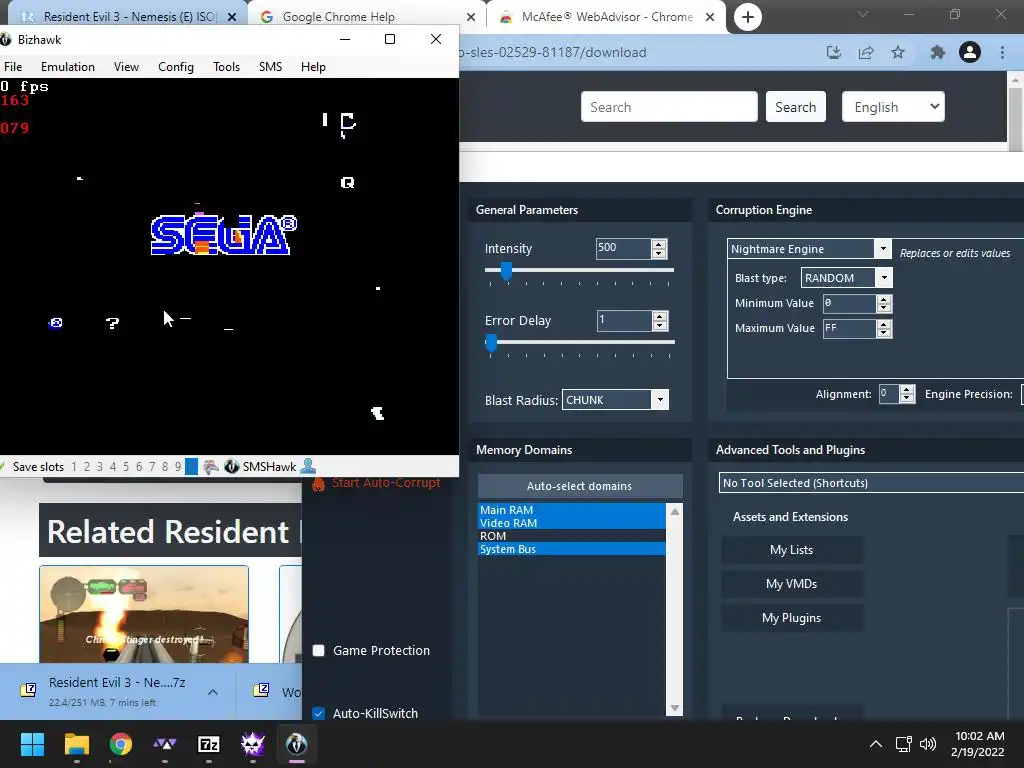Expand Resident Evil download options chevron
The width and height of the screenshot is (1024, 768).
213,692
